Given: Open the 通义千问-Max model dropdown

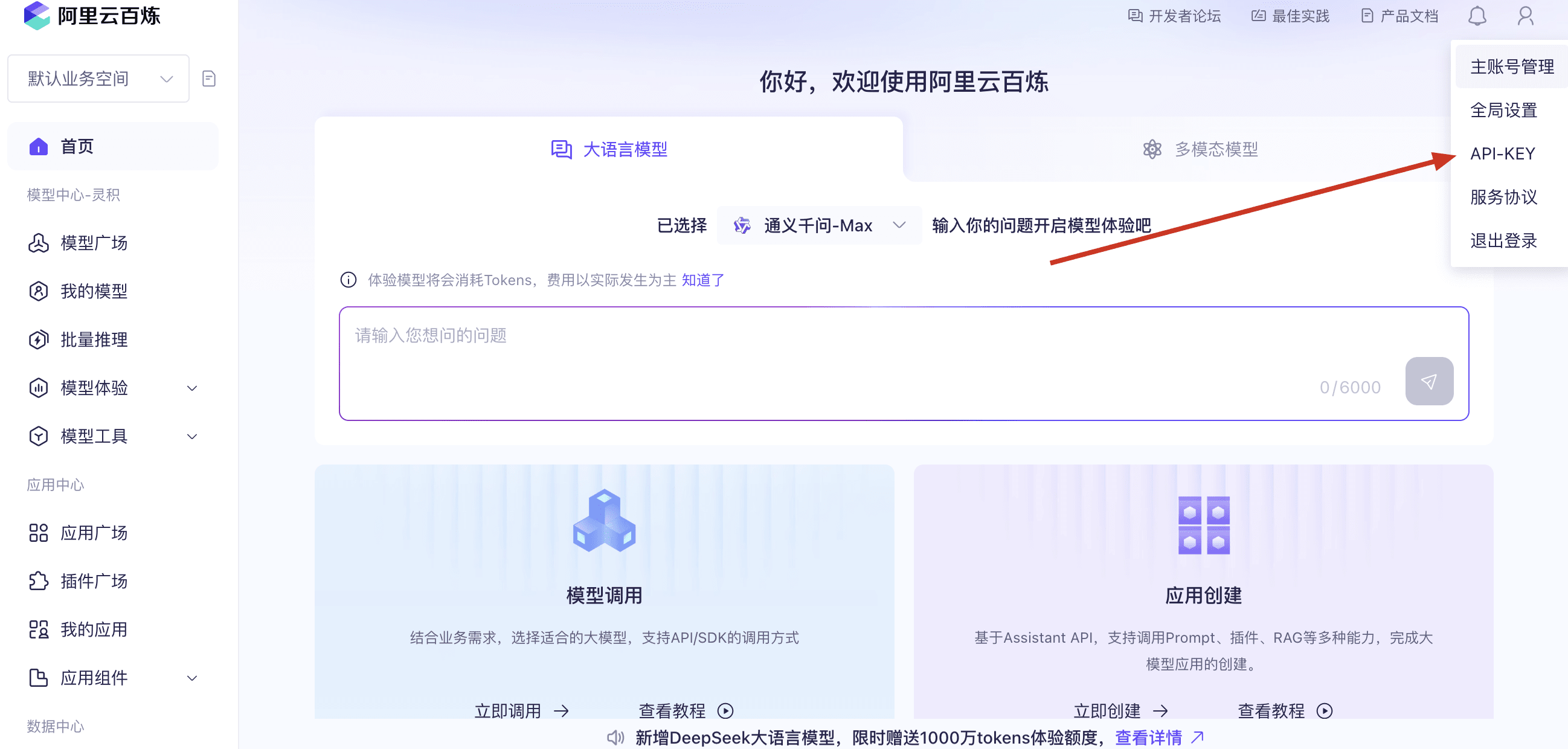Looking at the screenshot, I should click(x=819, y=225).
